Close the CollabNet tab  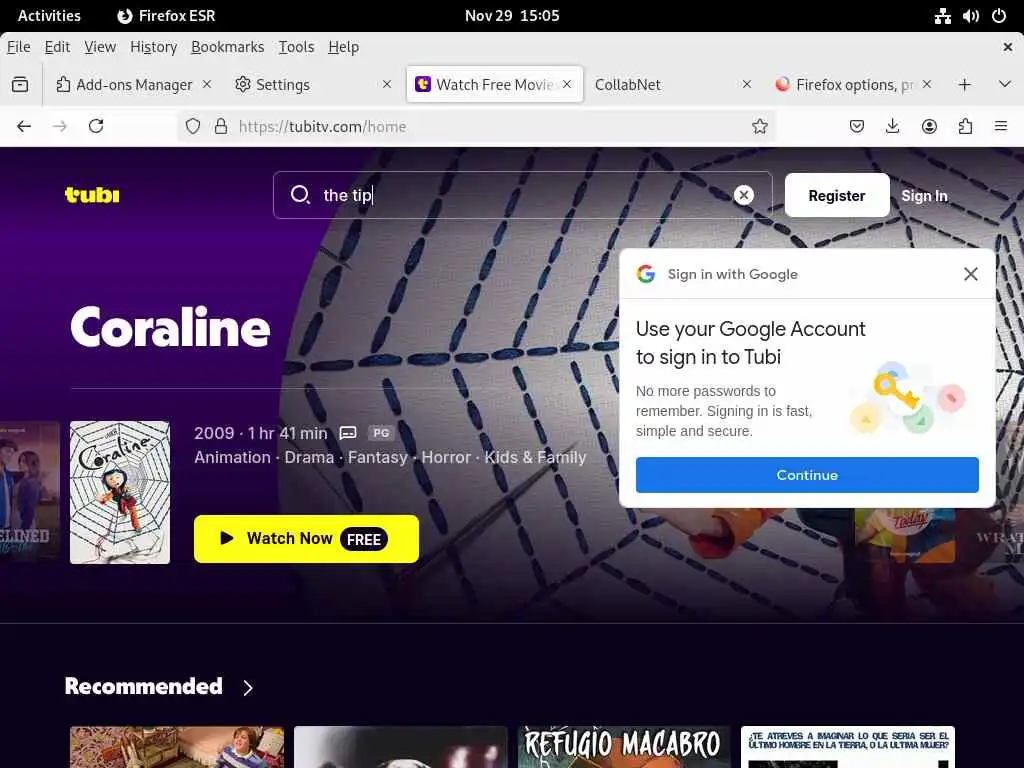pyautogui.click(x=747, y=84)
